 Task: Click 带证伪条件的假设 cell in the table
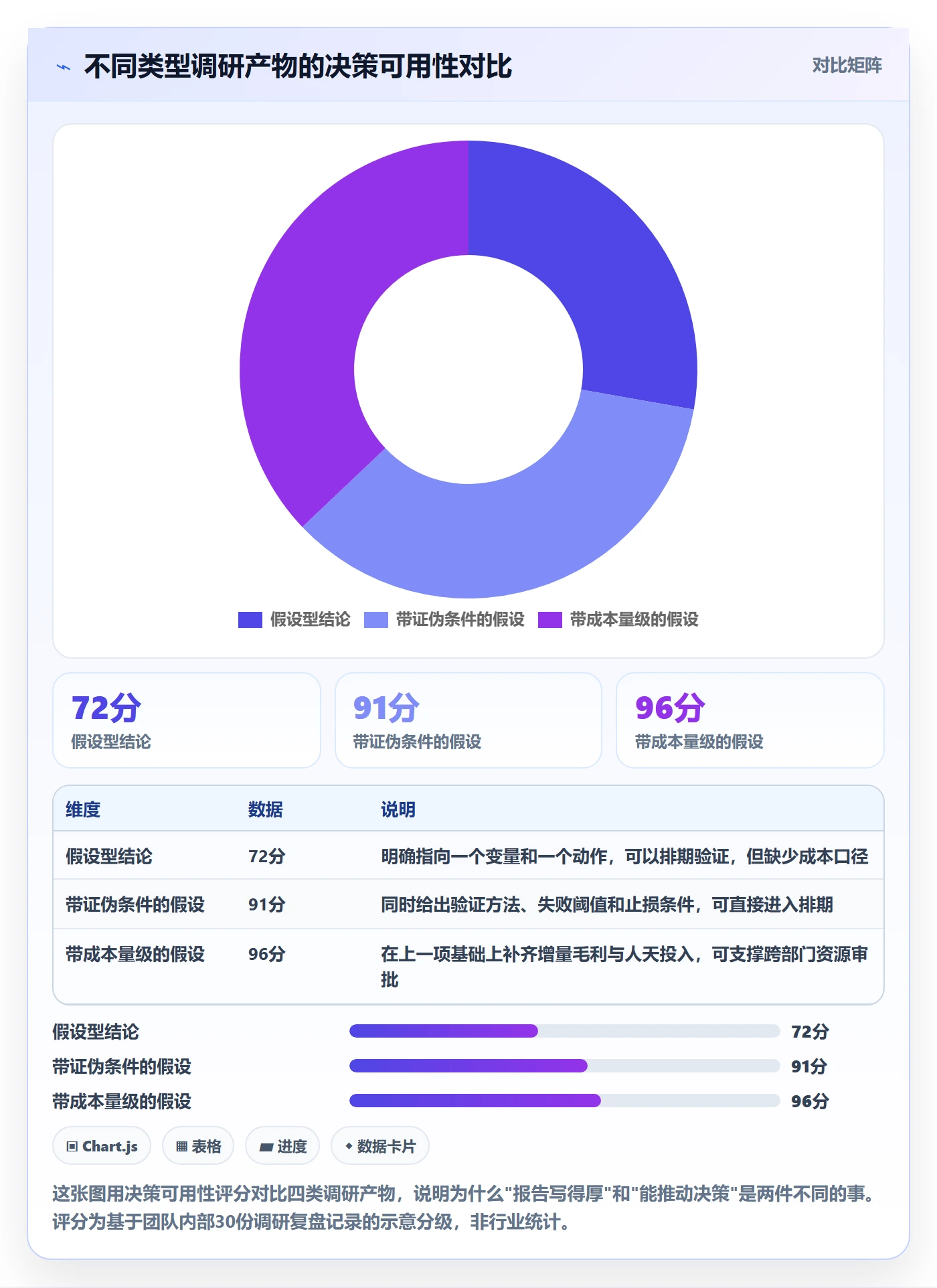(x=135, y=904)
